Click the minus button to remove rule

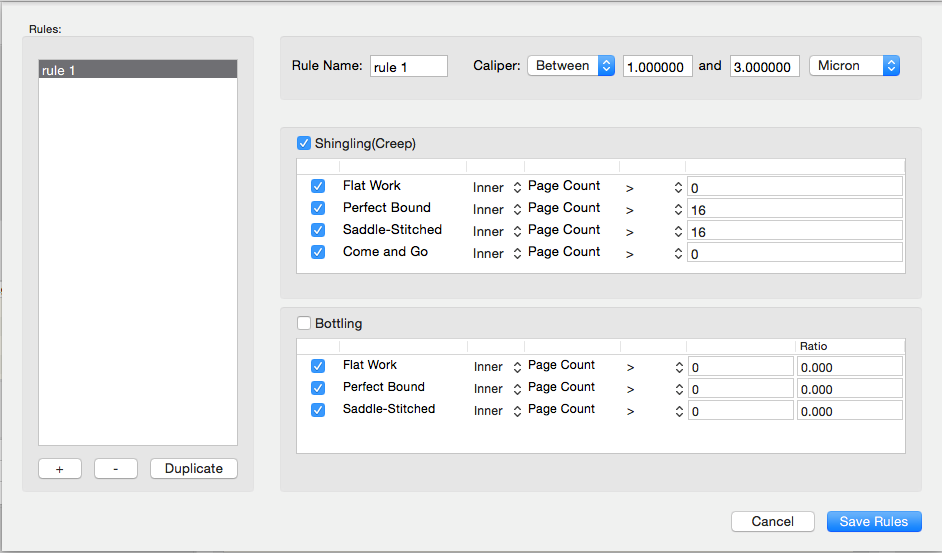tap(116, 469)
